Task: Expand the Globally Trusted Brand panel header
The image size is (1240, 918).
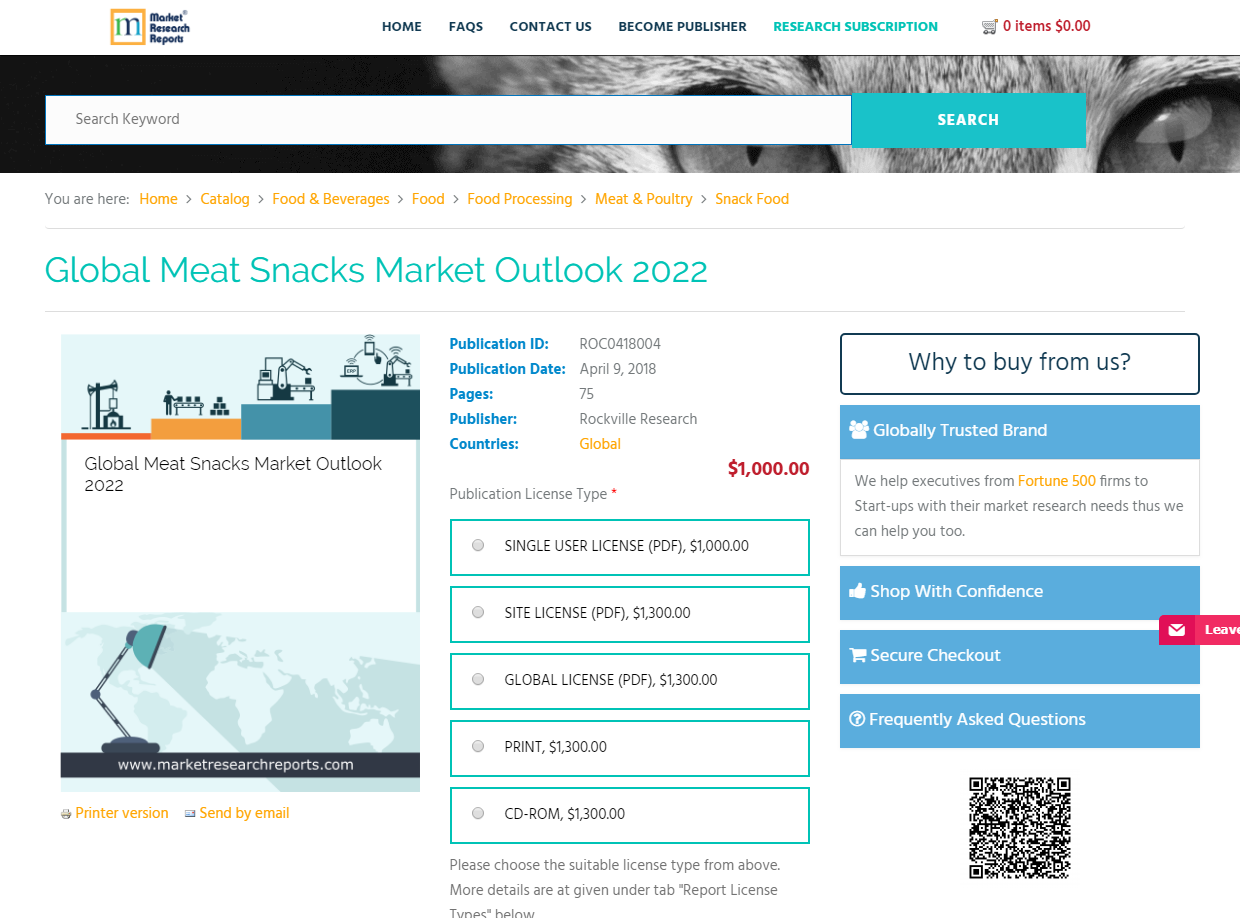Action: tap(1020, 431)
